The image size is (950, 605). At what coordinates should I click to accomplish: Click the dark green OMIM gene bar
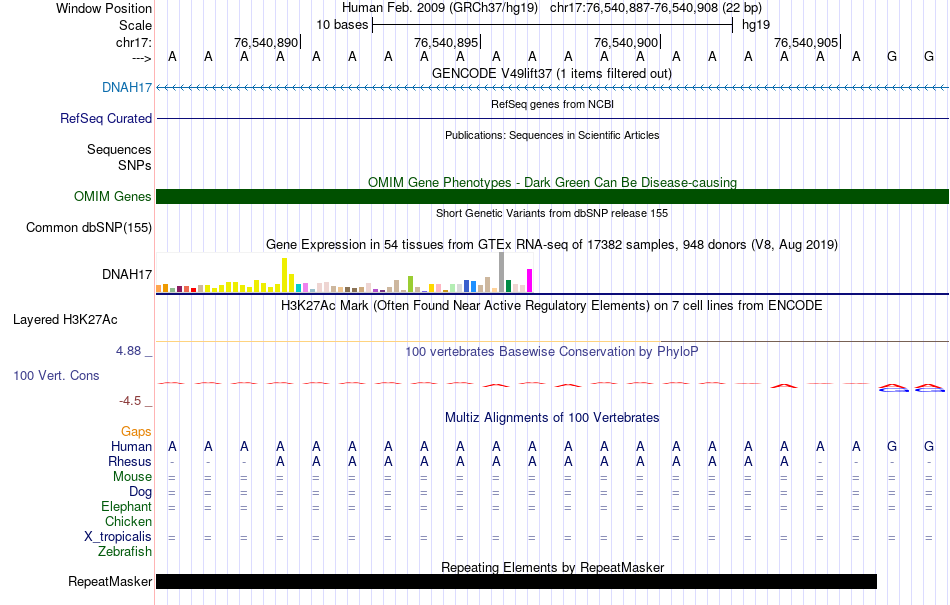552,196
